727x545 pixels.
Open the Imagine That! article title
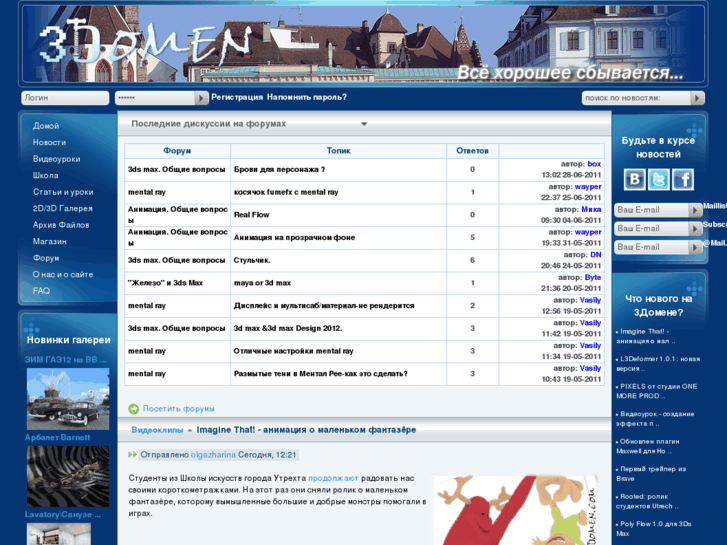tap(306, 430)
